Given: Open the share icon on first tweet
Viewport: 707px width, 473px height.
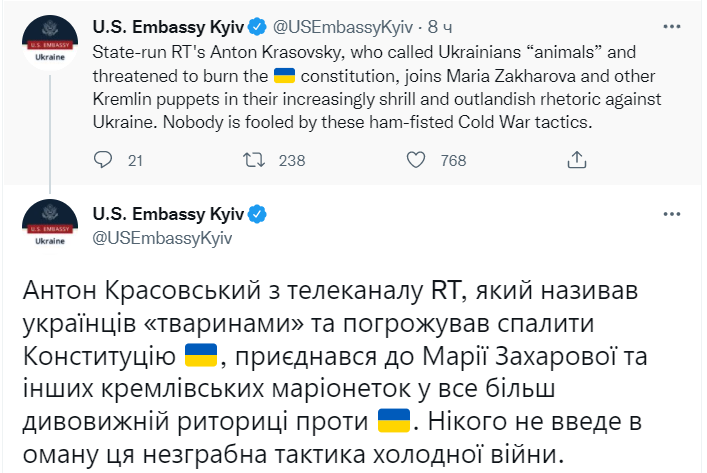Looking at the screenshot, I should click(576, 160).
